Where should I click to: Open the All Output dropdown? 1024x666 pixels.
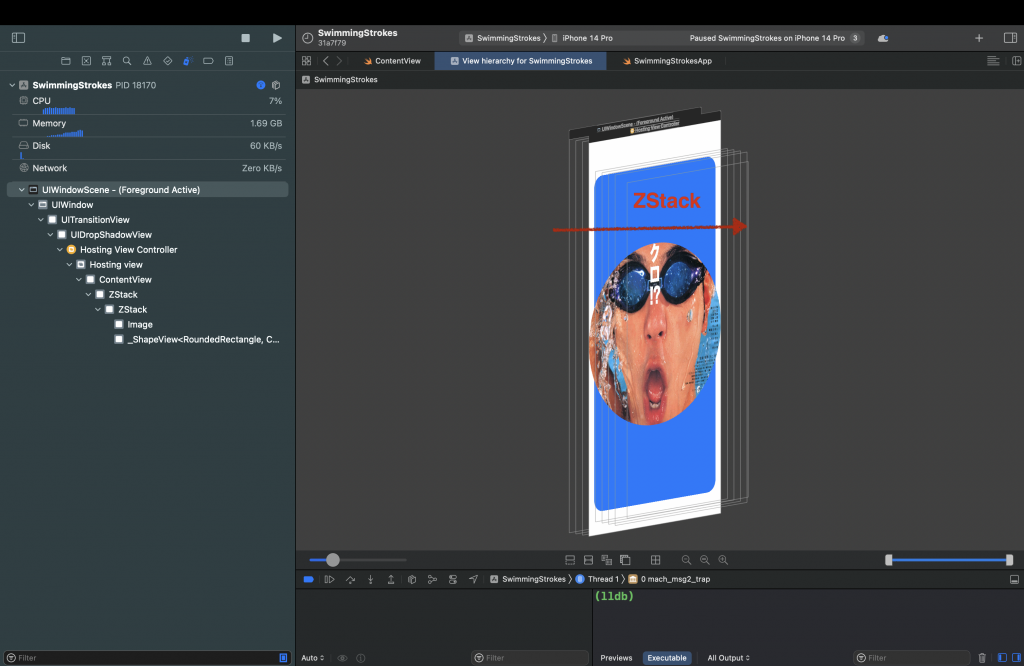point(728,658)
